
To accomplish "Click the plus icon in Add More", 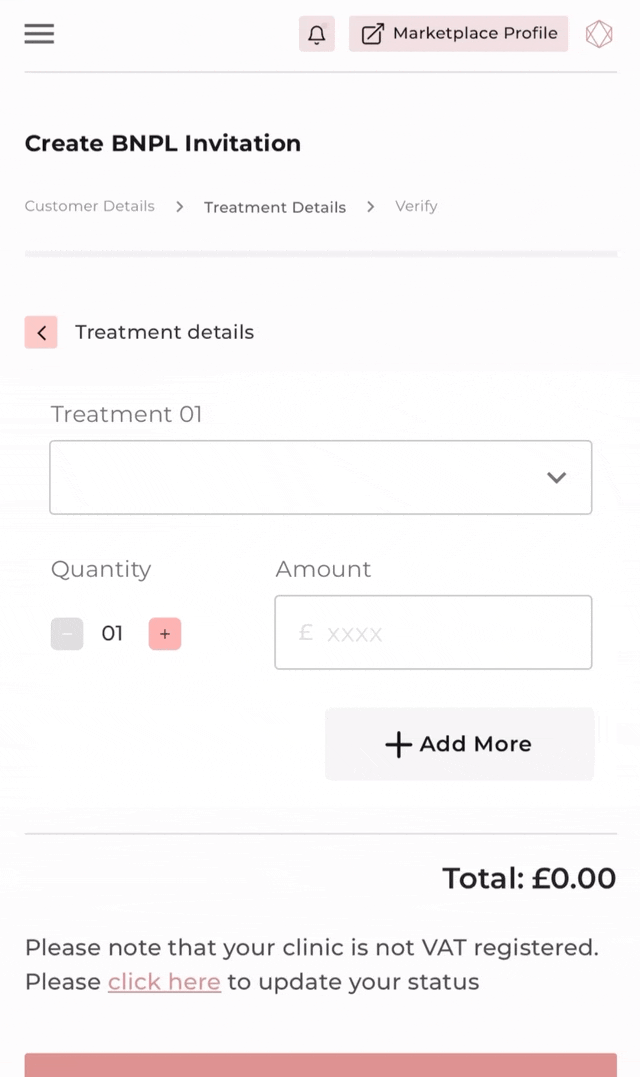I will click(398, 745).
